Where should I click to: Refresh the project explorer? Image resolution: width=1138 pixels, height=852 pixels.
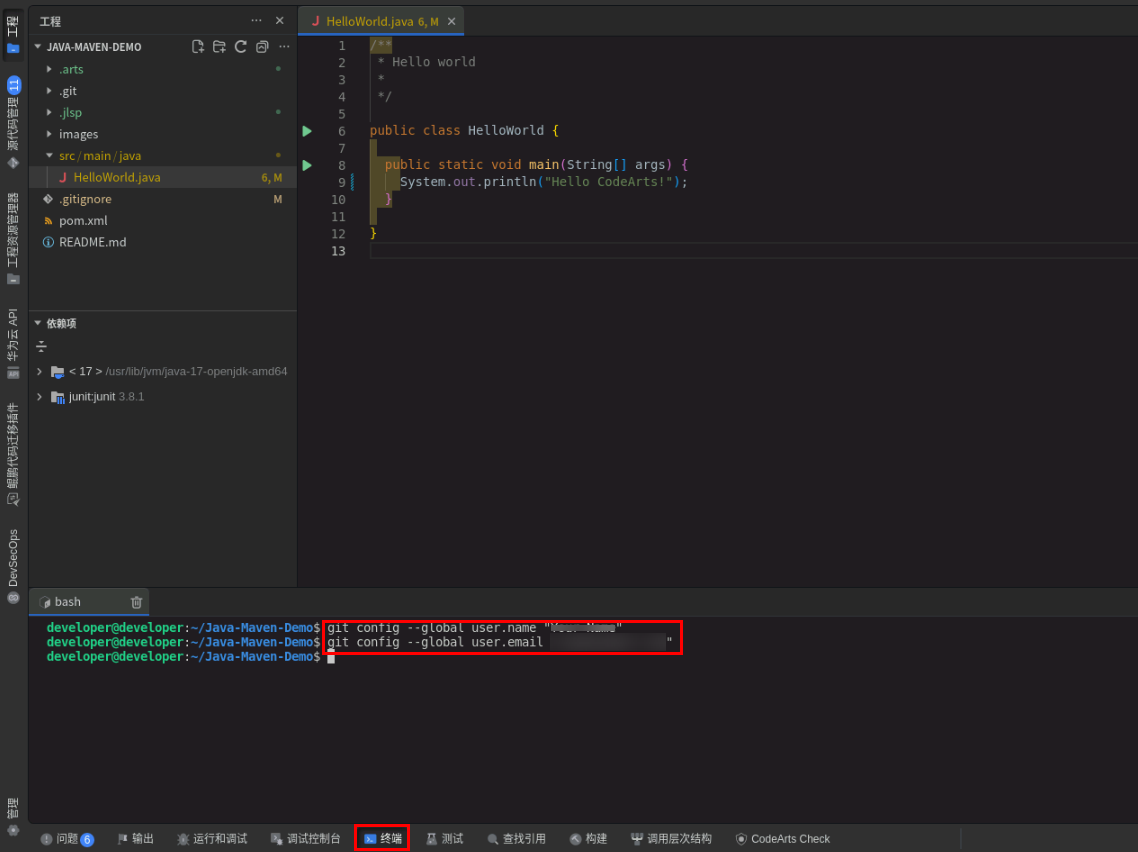coord(240,46)
